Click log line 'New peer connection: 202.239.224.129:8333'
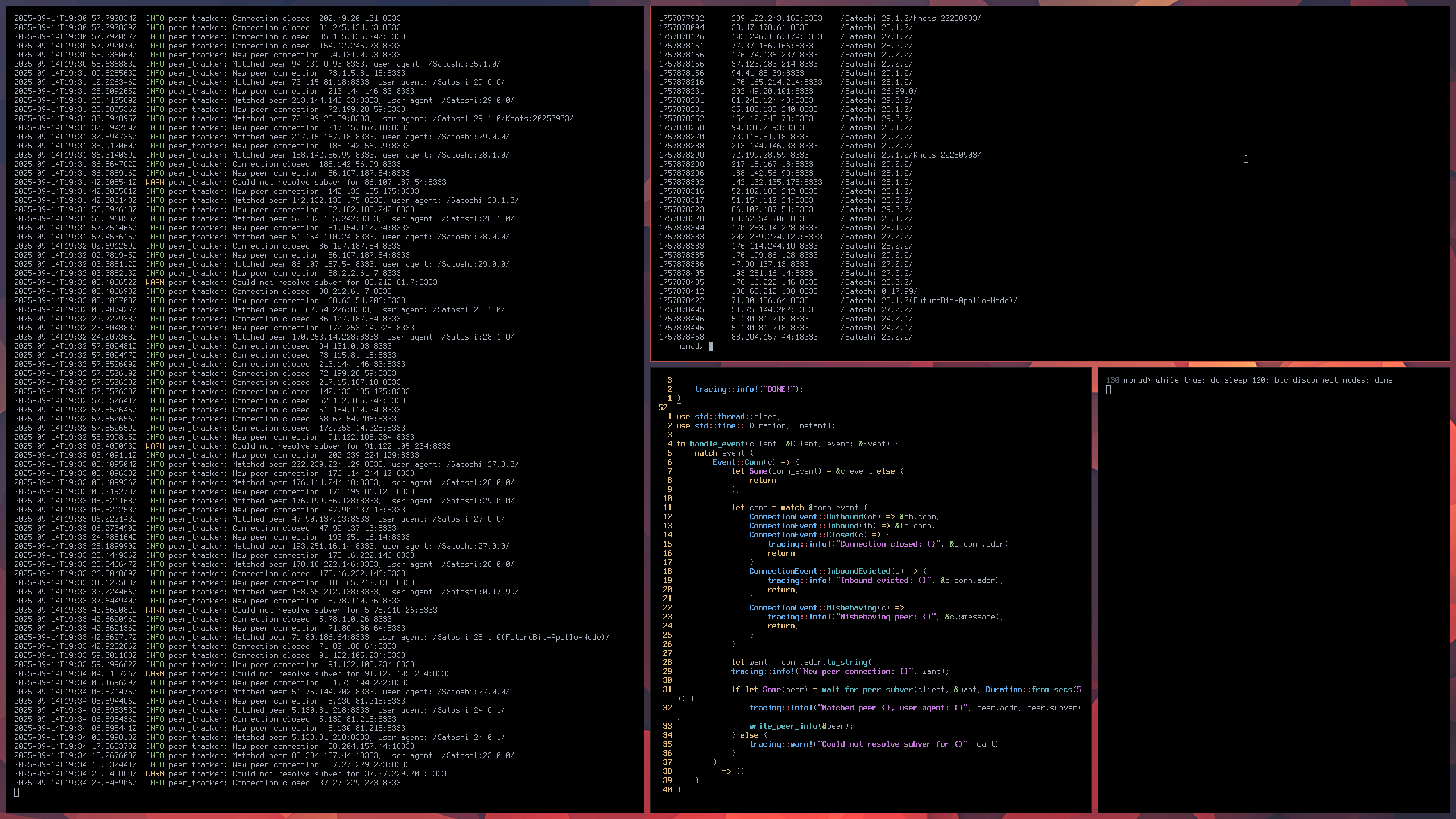This screenshot has height=819, width=1456. coord(217,455)
